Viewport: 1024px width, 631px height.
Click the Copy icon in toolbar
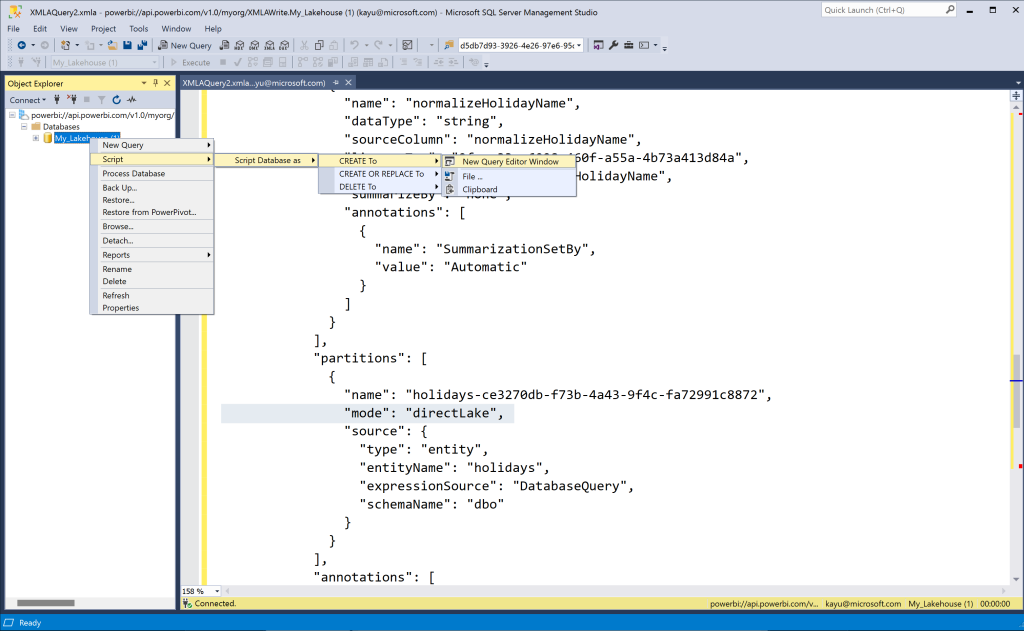pyautogui.click(x=319, y=45)
